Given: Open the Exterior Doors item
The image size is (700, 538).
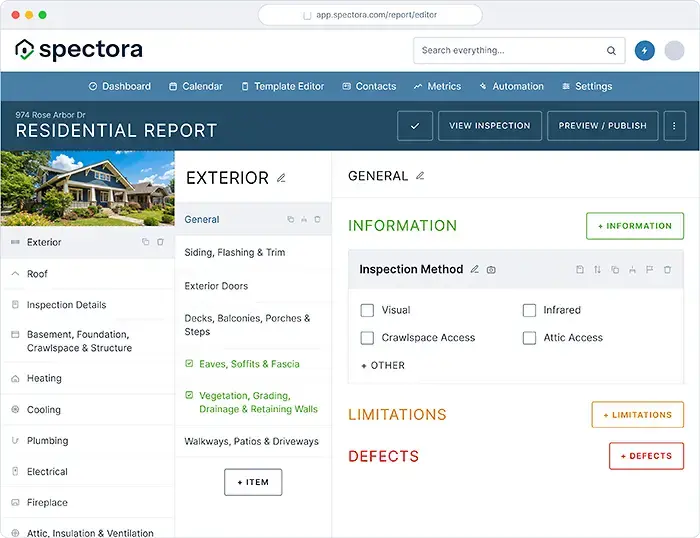Looking at the screenshot, I should coord(253,286).
